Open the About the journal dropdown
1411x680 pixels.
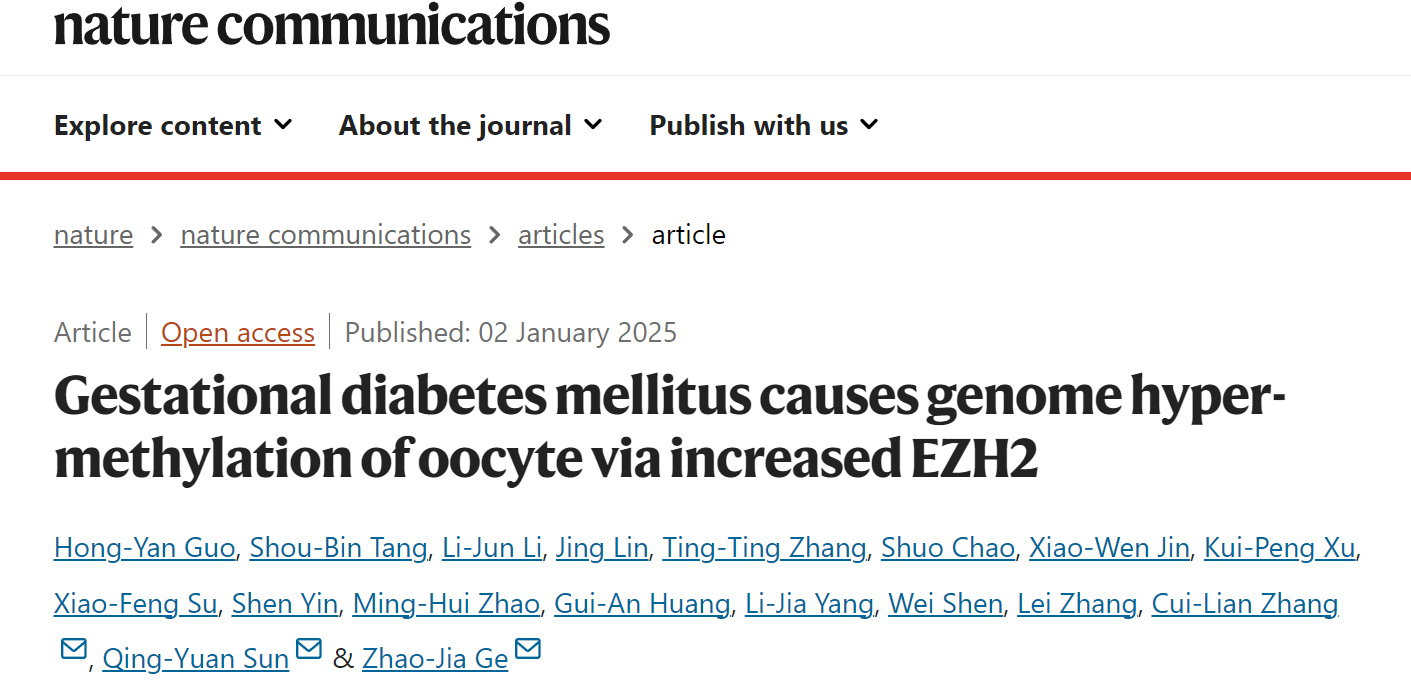[470, 126]
